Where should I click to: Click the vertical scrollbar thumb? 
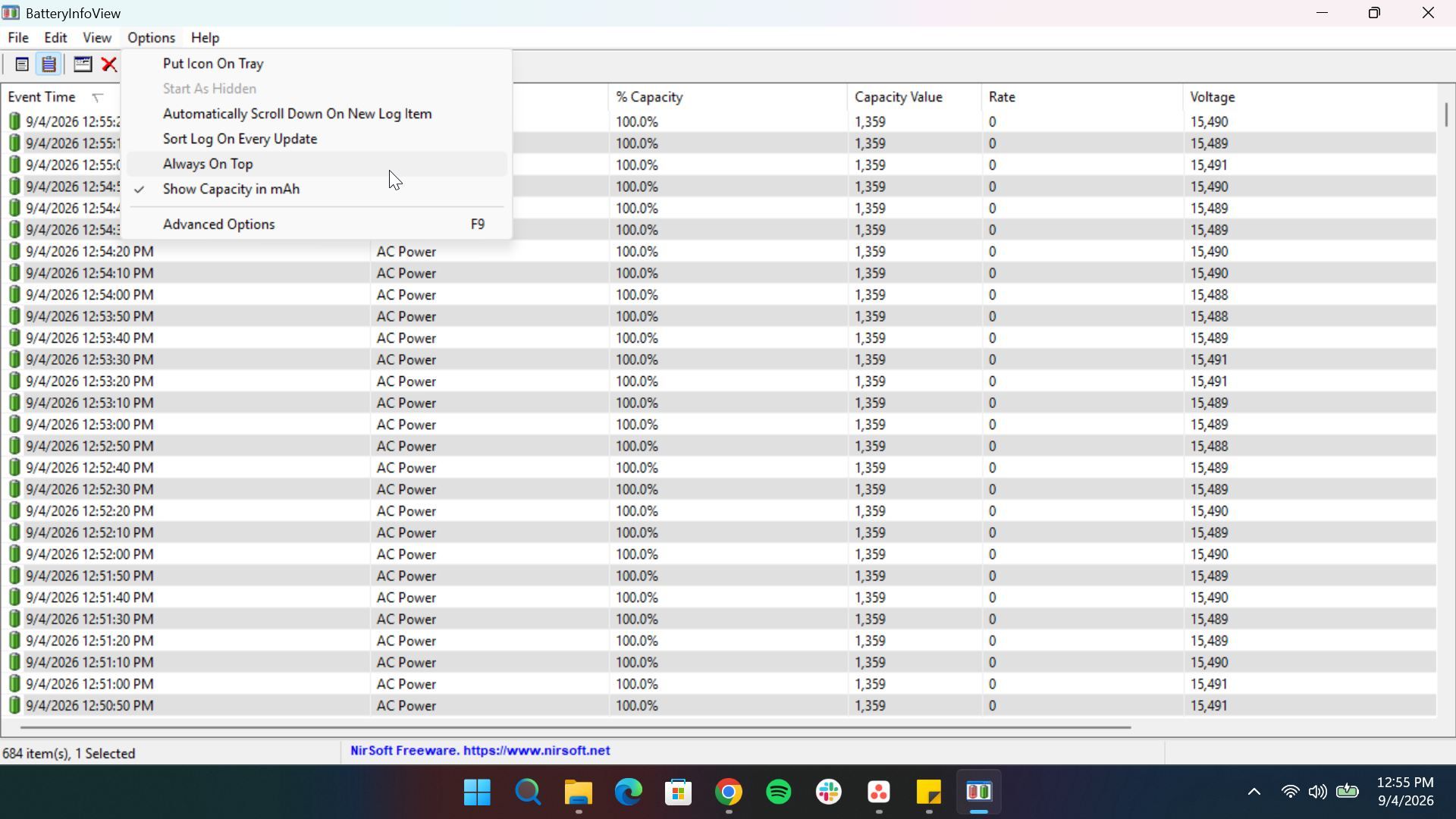coord(1446,115)
